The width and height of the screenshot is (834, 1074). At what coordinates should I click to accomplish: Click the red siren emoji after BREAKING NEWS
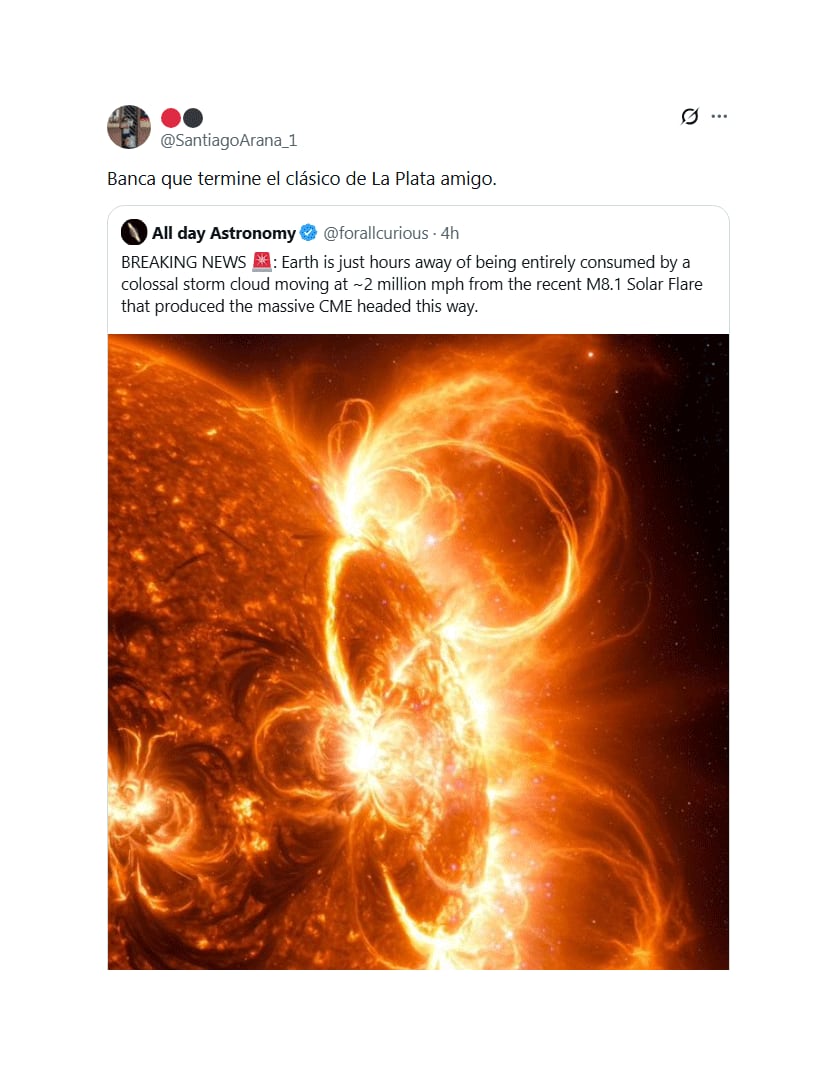click(262, 262)
